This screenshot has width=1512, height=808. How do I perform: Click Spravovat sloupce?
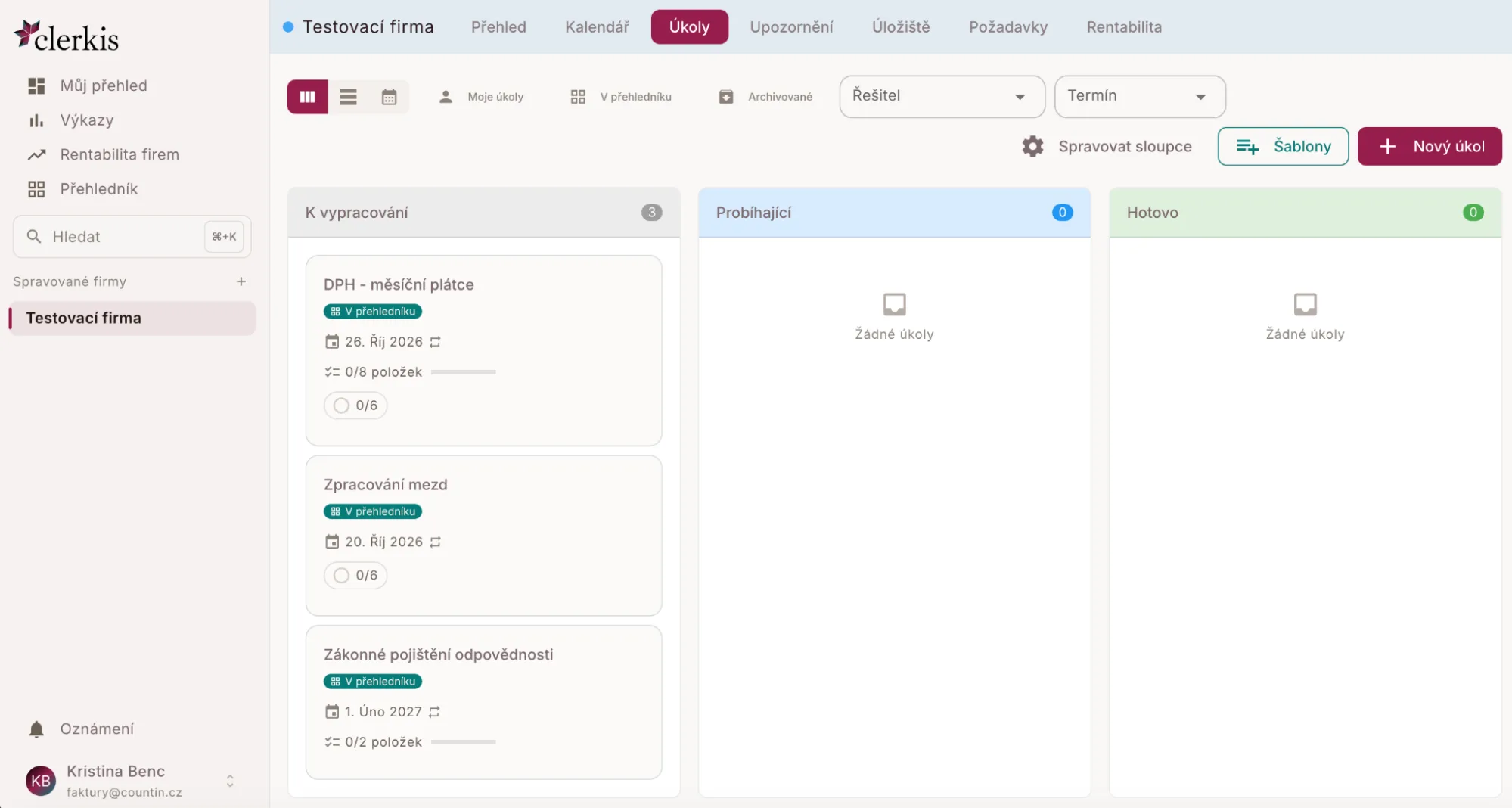pyautogui.click(x=1124, y=147)
